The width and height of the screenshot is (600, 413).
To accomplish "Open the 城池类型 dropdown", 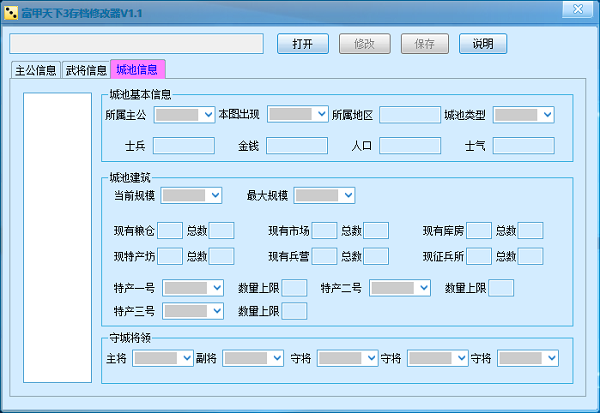I will [x=523, y=114].
